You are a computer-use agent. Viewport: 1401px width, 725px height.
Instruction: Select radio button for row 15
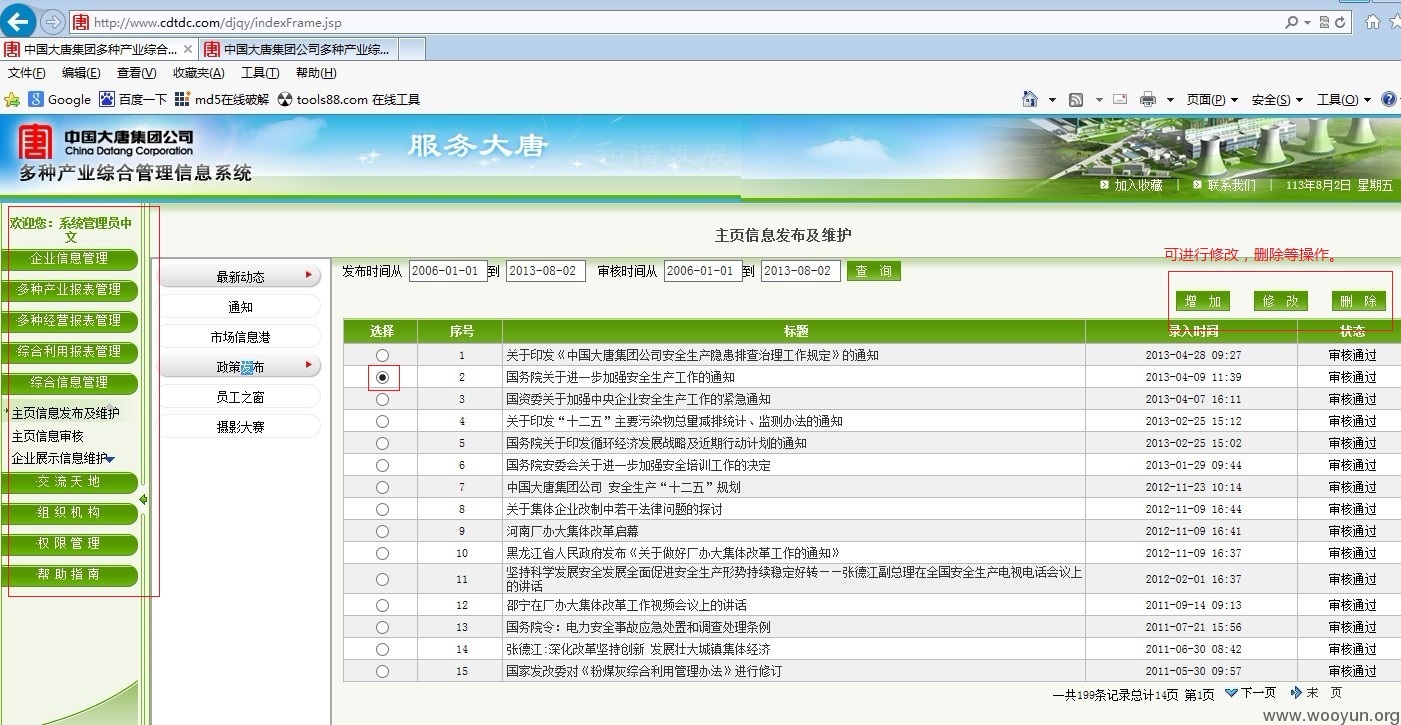(382, 671)
